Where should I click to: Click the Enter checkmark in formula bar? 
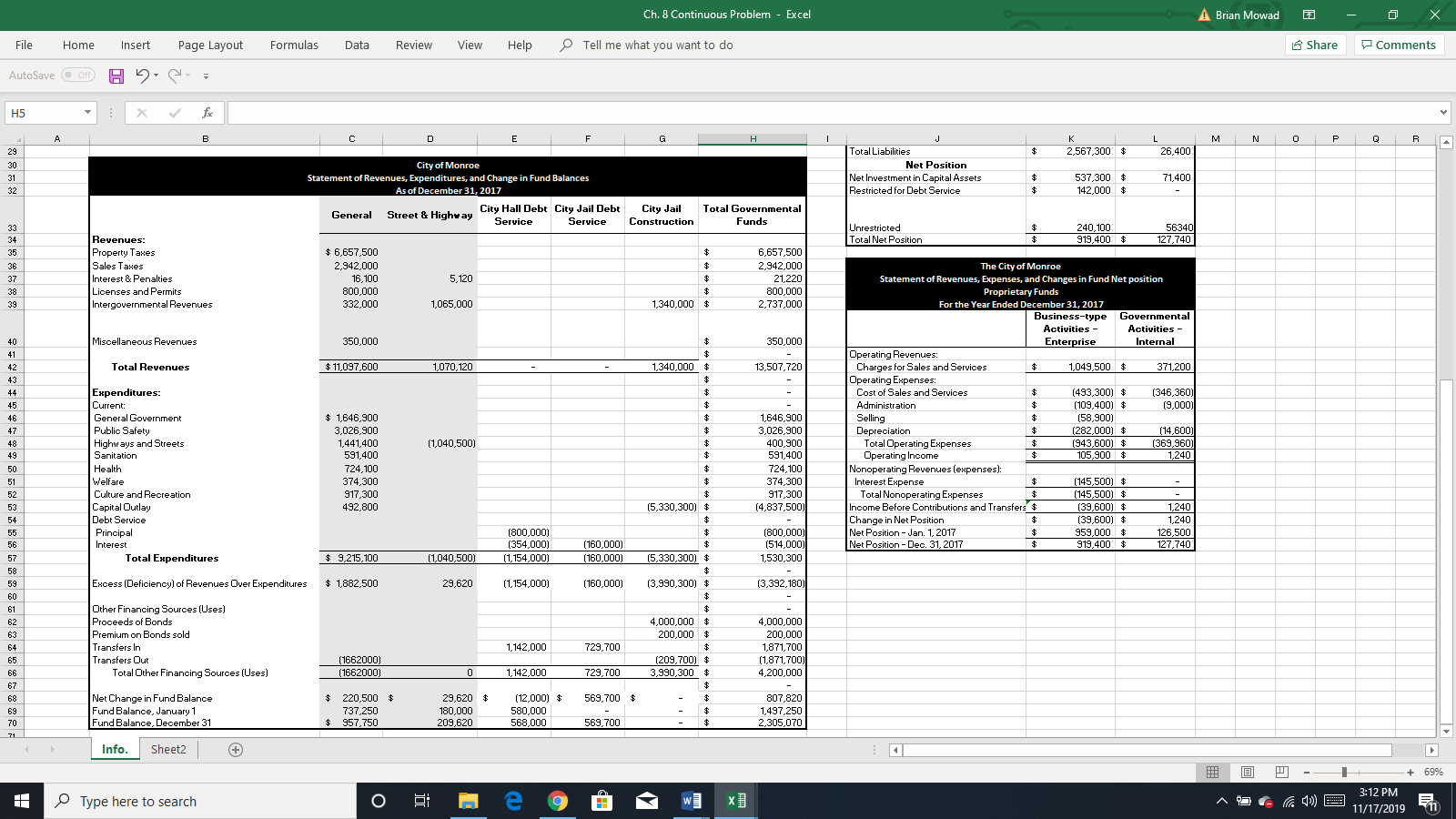(x=174, y=112)
